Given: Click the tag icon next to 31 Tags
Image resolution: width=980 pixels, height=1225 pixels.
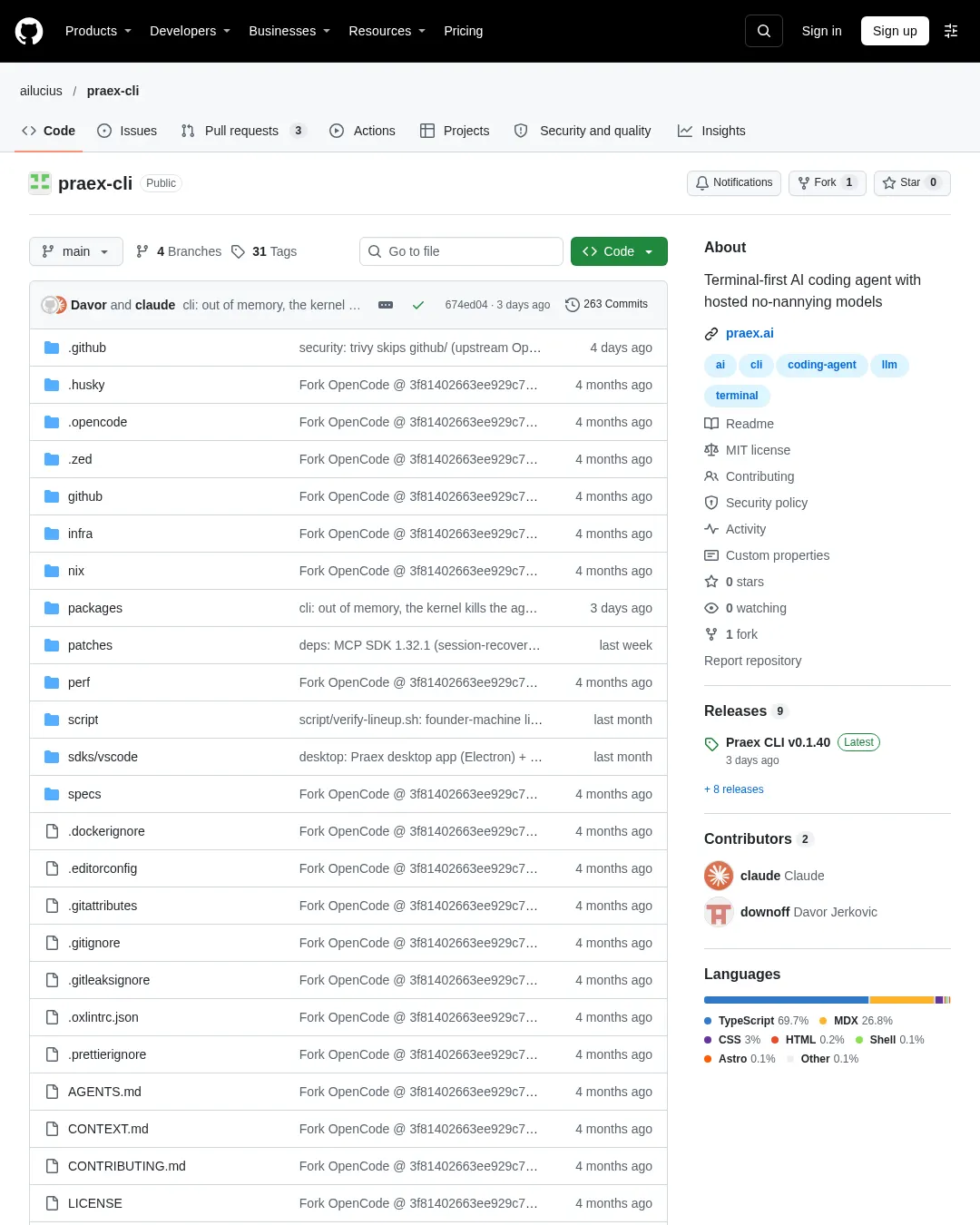Looking at the screenshot, I should point(238,251).
